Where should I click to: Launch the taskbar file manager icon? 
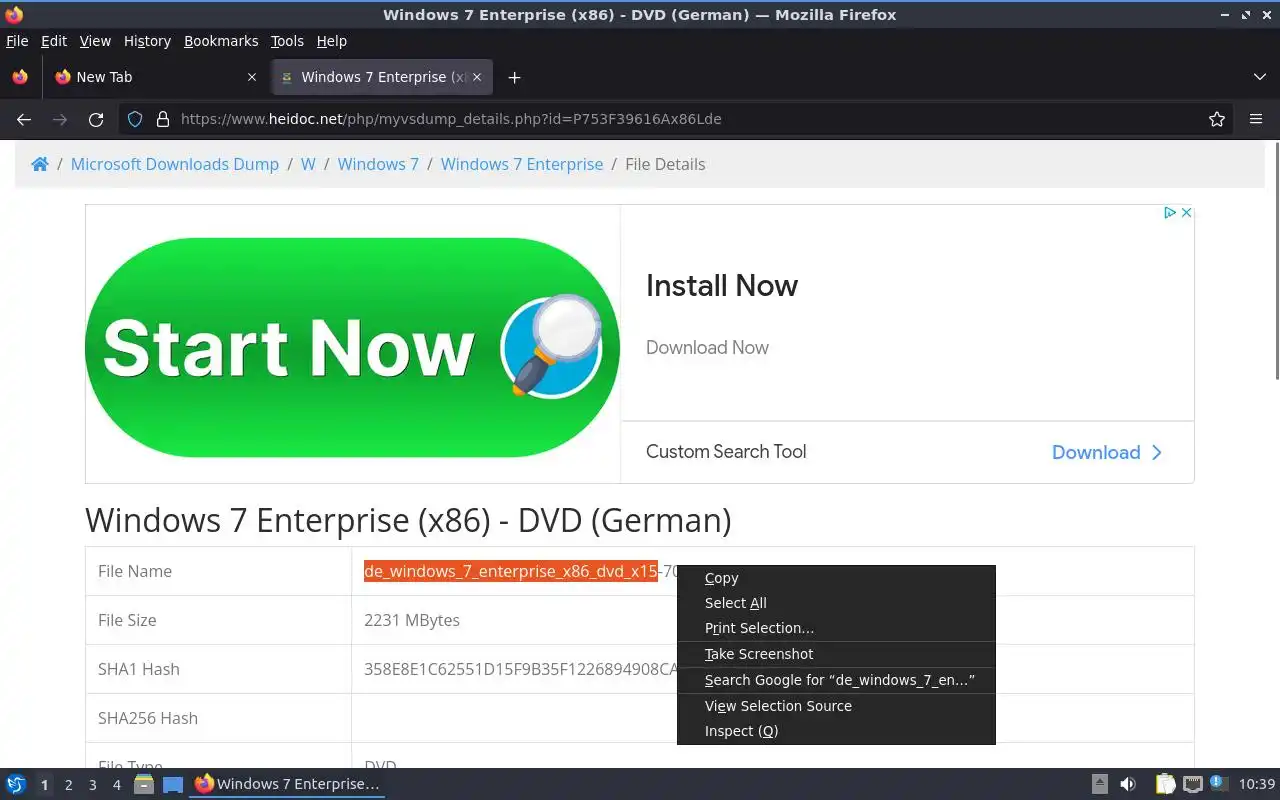pyautogui.click(x=144, y=784)
